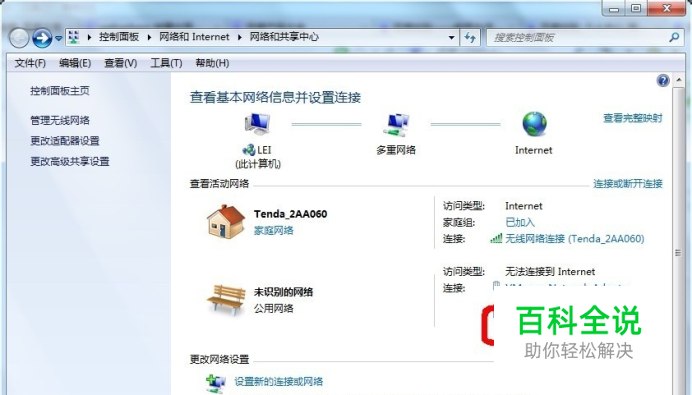Viewport: 692px width, 395px height.
Task: Open the 工具(T) menu
Action: coord(166,63)
